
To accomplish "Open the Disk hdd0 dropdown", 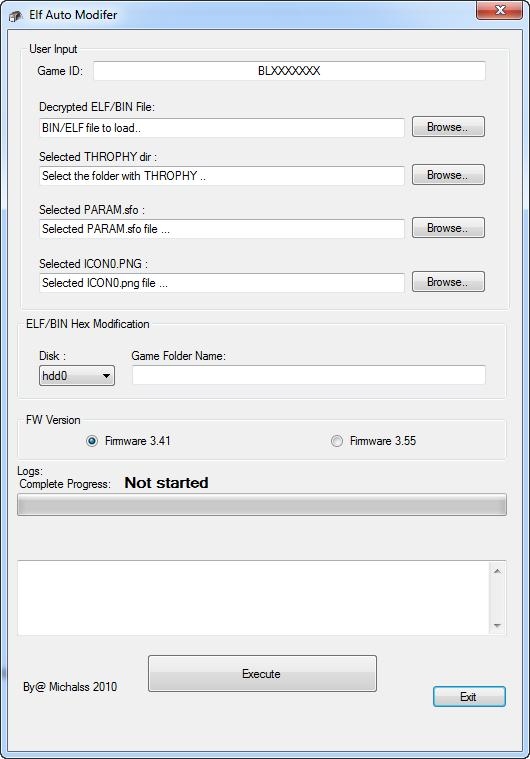I will click(x=77, y=376).
